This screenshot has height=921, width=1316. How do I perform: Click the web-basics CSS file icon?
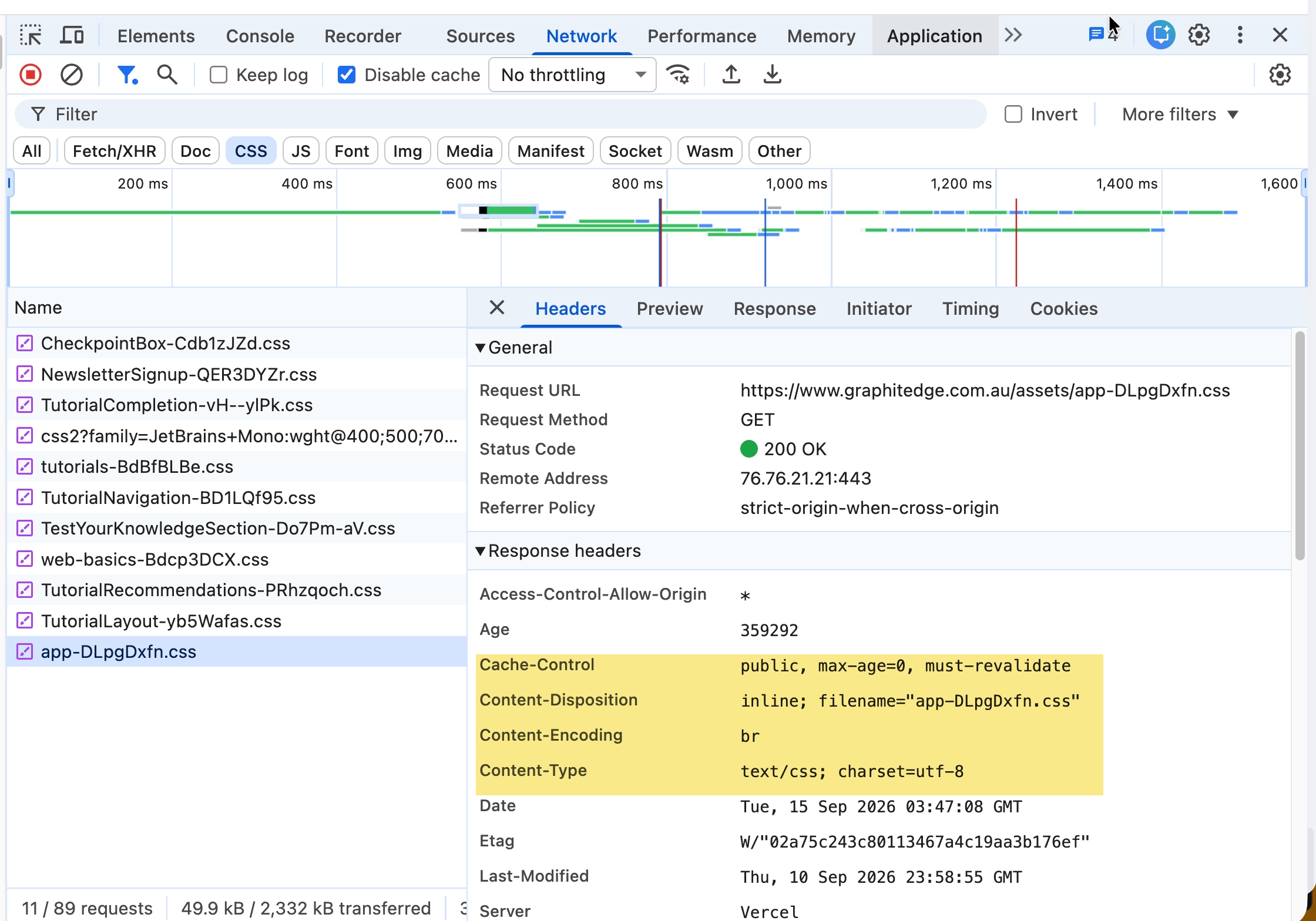[25, 559]
